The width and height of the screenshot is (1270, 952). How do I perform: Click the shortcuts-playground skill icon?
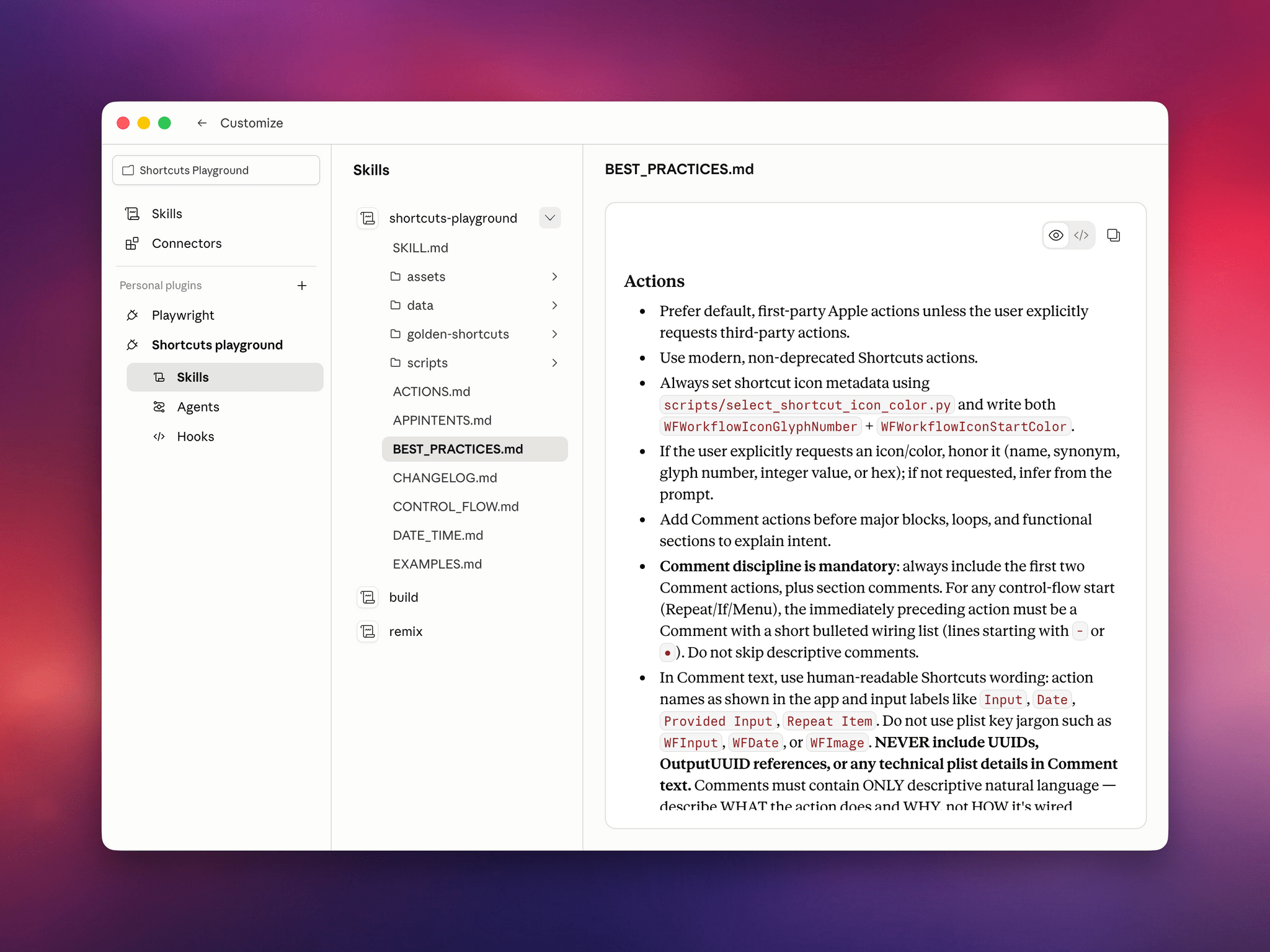coord(368,218)
